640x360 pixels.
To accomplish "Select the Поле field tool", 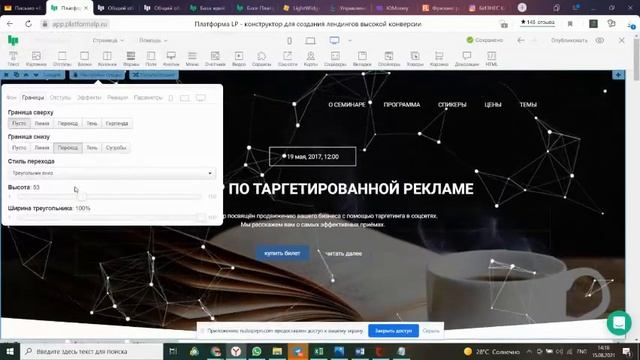I will [151, 59].
